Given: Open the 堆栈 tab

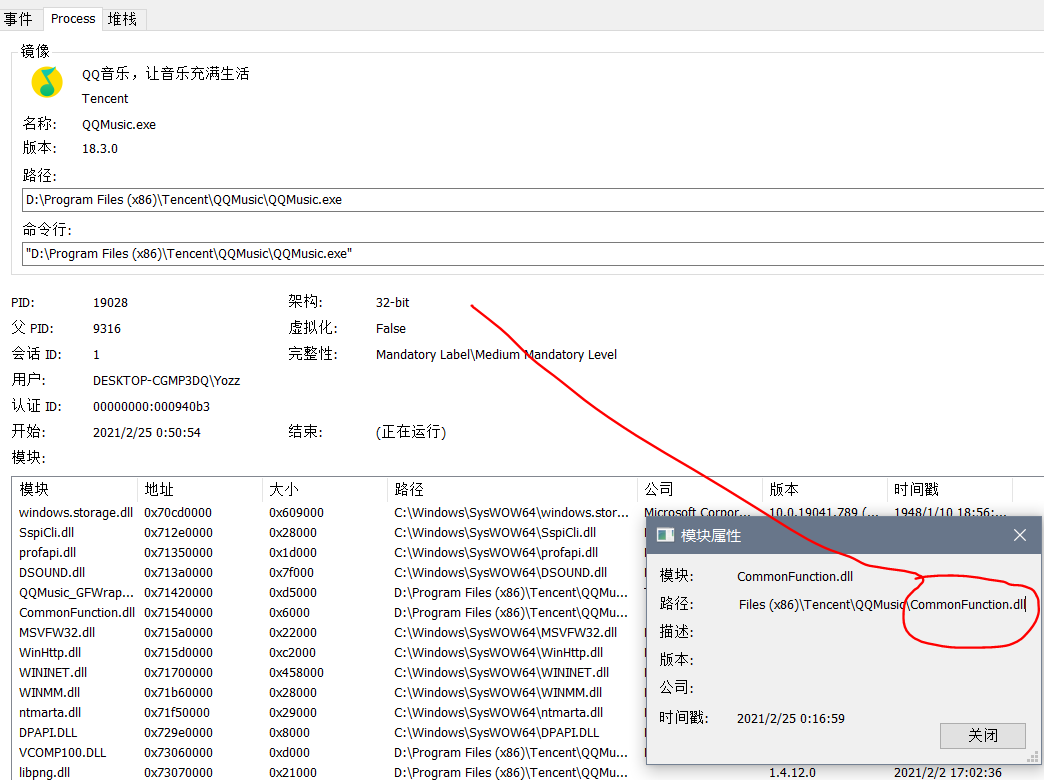Looking at the screenshot, I should [x=123, y=19].
